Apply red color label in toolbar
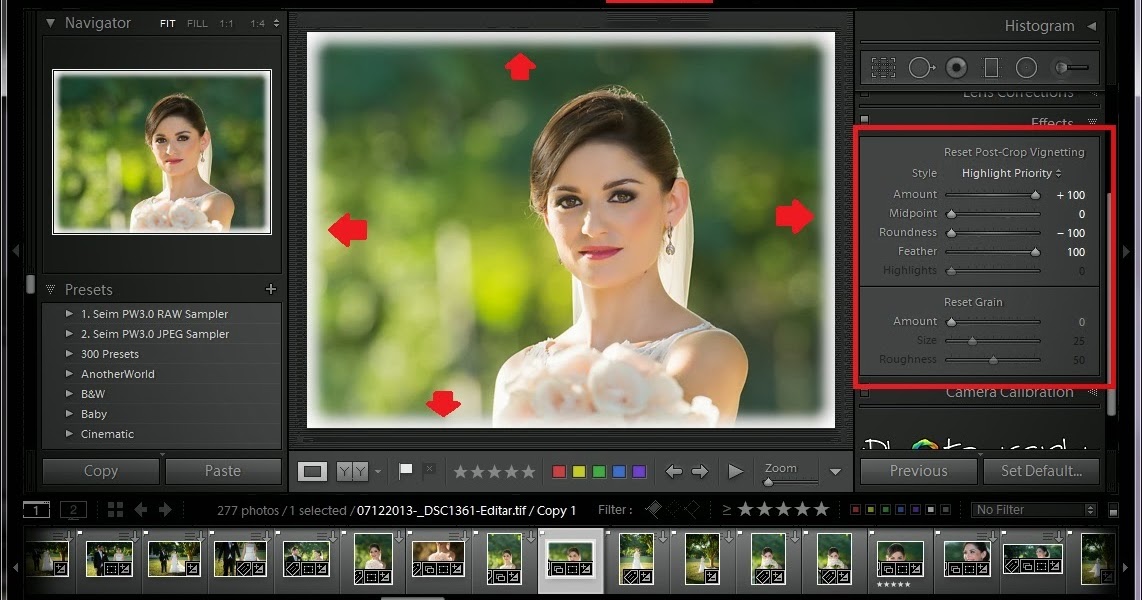 click(x=559, y=472)
